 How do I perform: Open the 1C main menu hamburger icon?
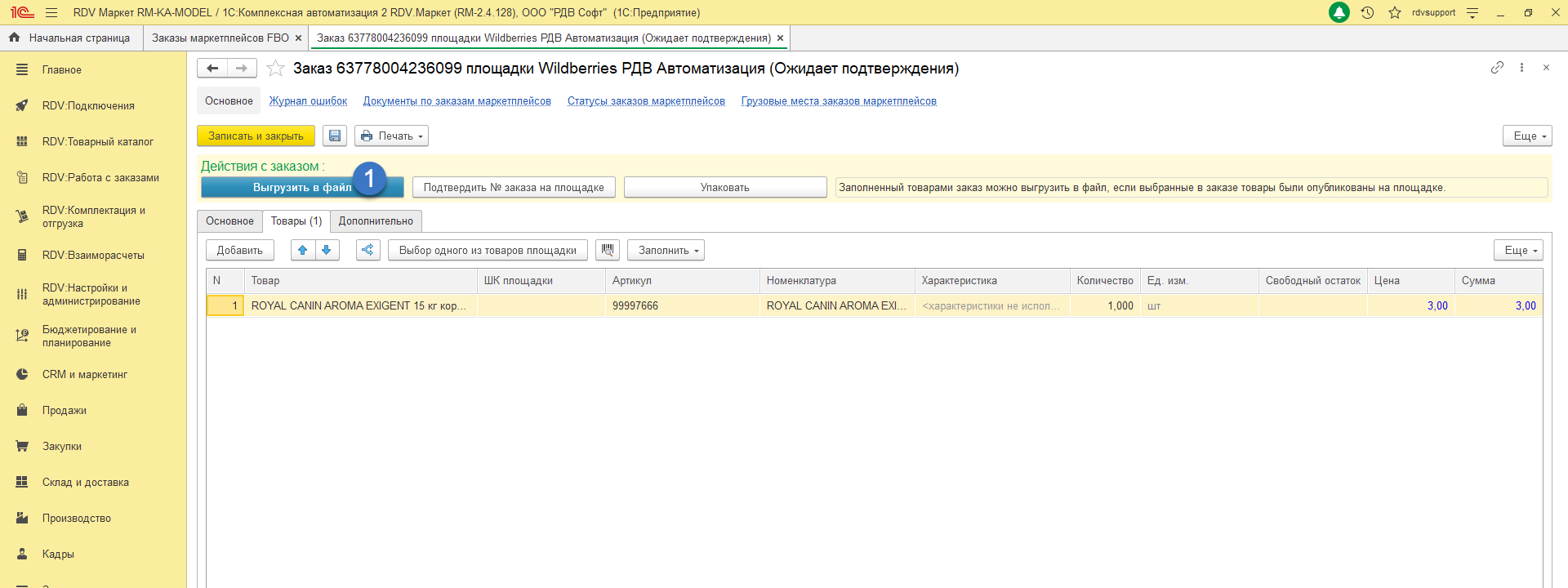(51, 12)
